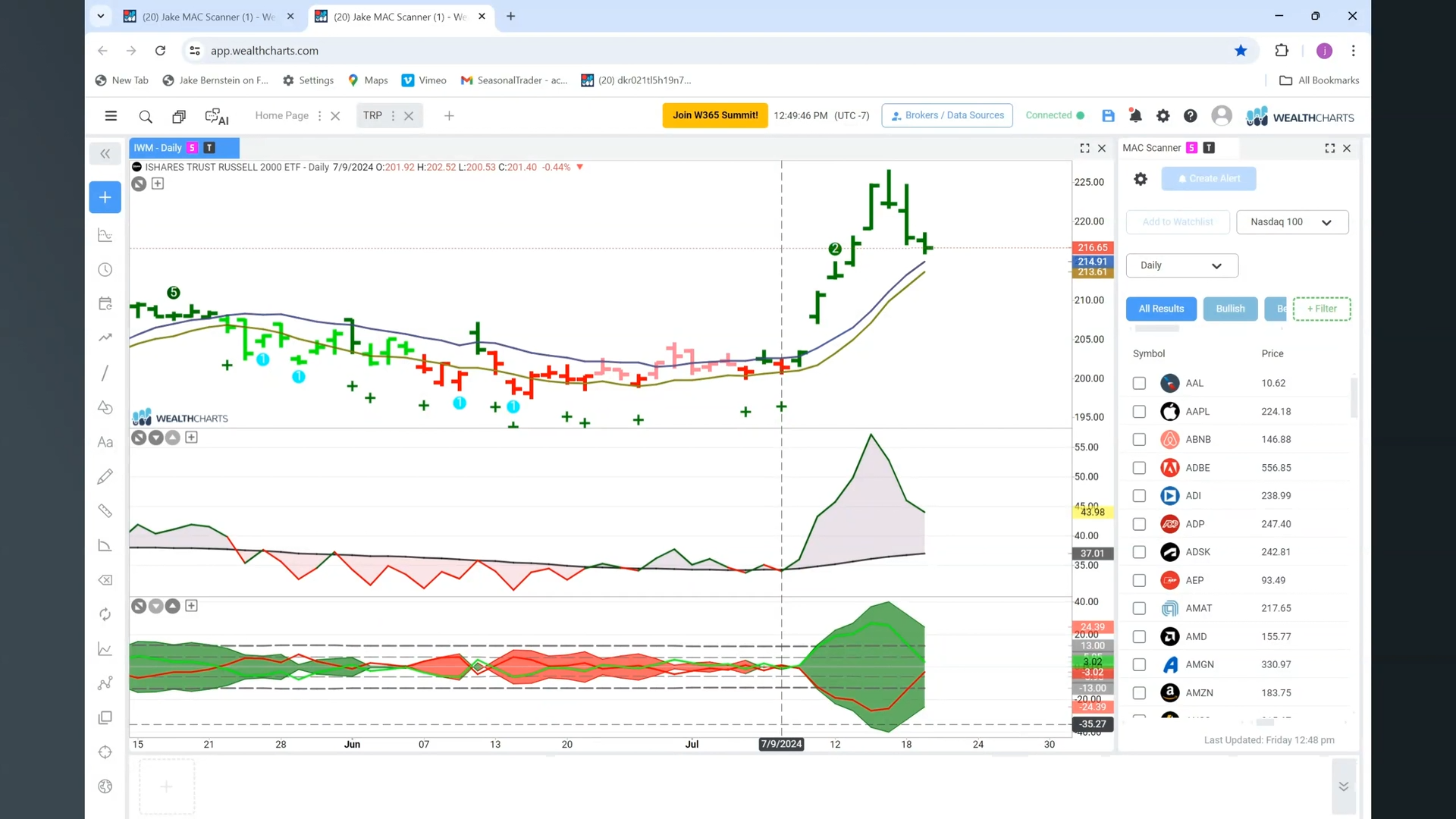Select the pencil freehand drawing tool
This screenshot has height=819, width=1456.
coord(105,476)
